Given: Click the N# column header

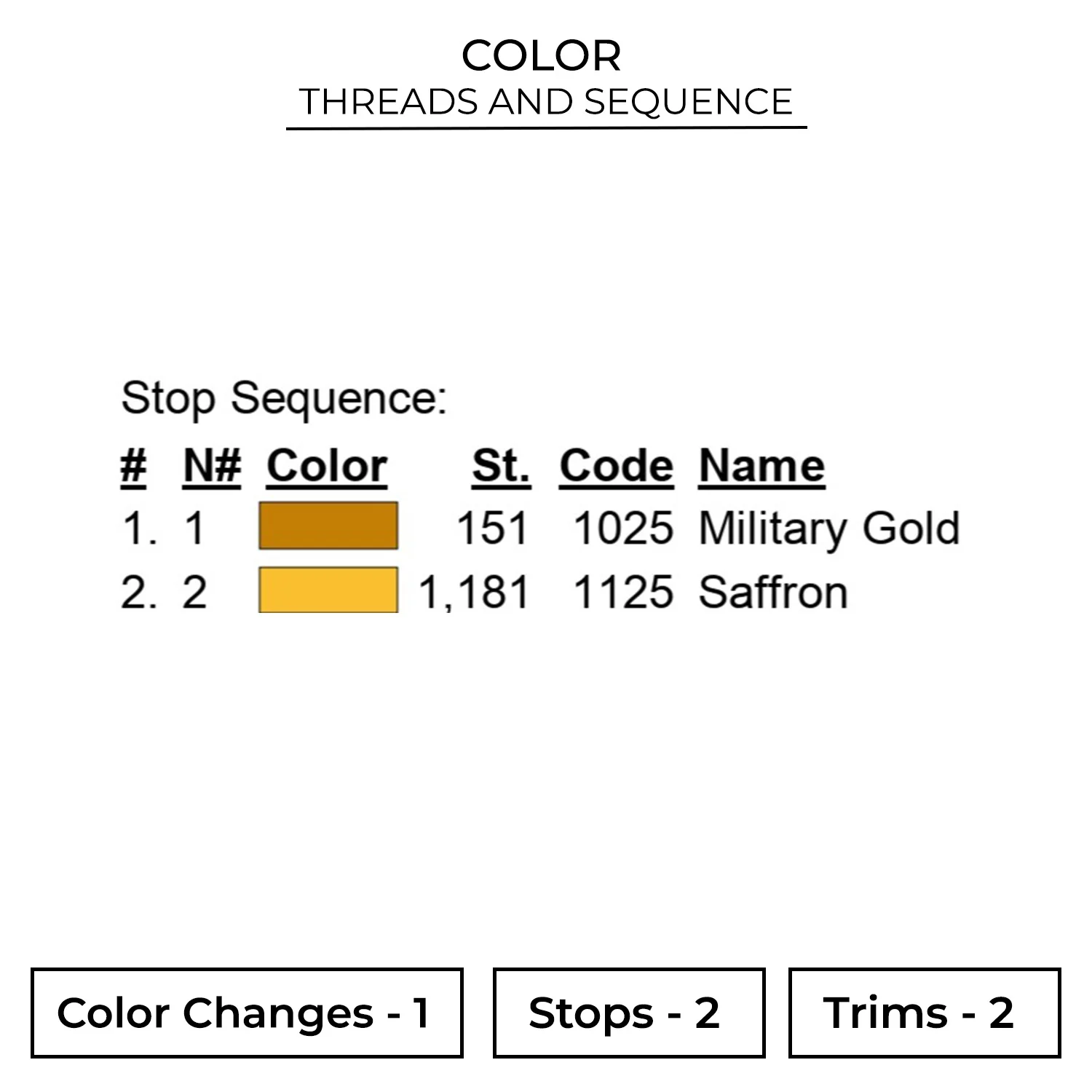Looking at the screenshot, I should [212, 465].
